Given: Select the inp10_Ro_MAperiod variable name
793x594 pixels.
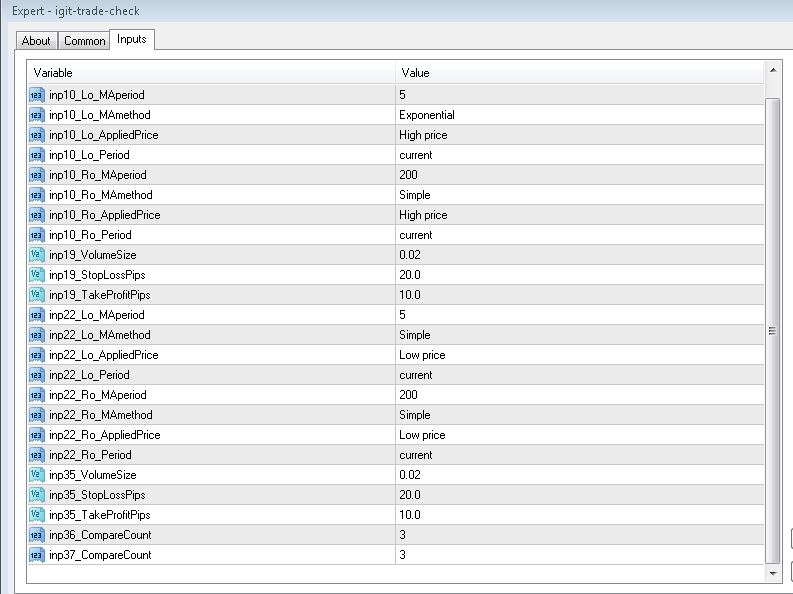Looking at the screenshot, I should coord(98,175).
